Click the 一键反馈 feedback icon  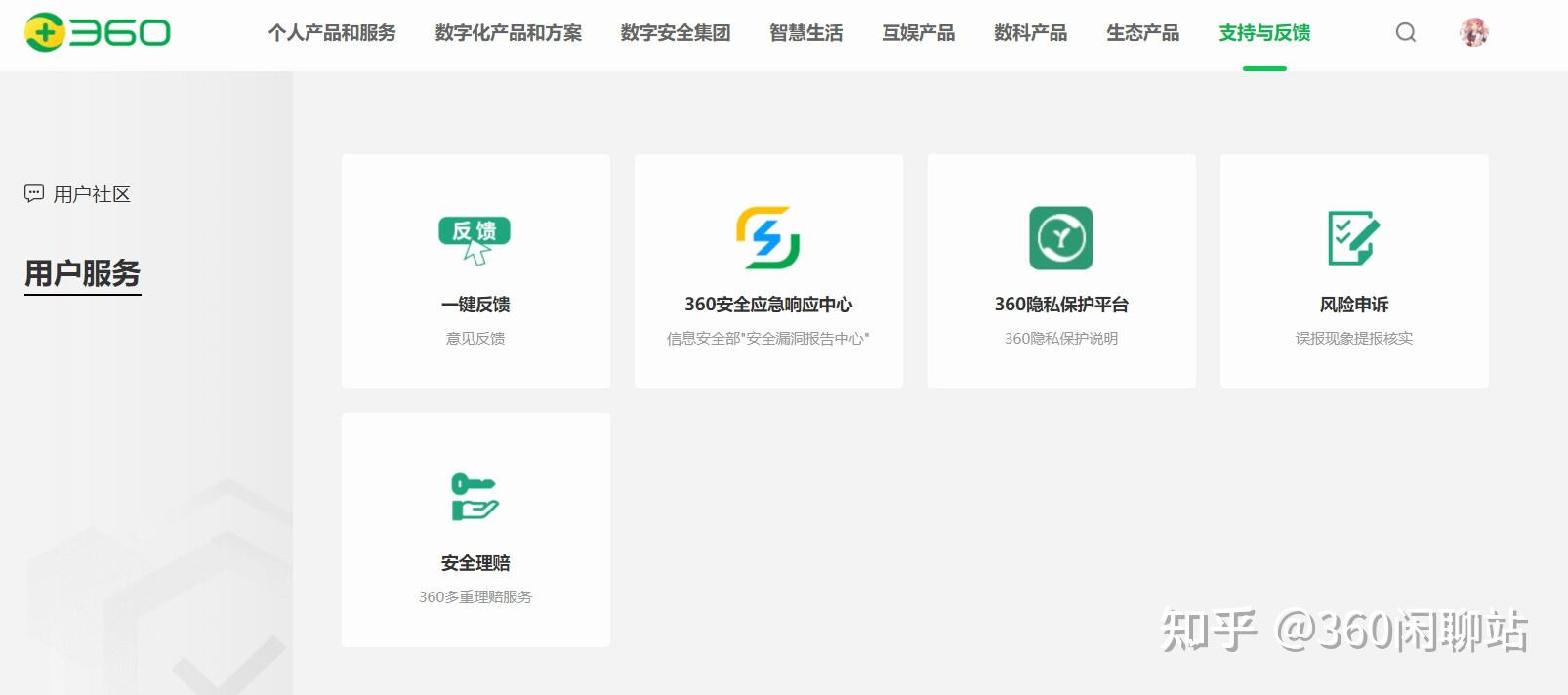pyautogui.click(x=475, y=239)
